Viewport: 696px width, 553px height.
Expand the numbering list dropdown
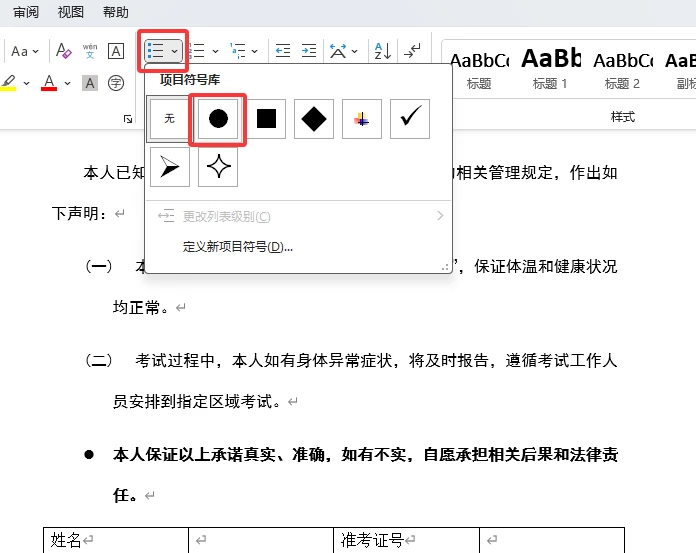tap(215, 51)
